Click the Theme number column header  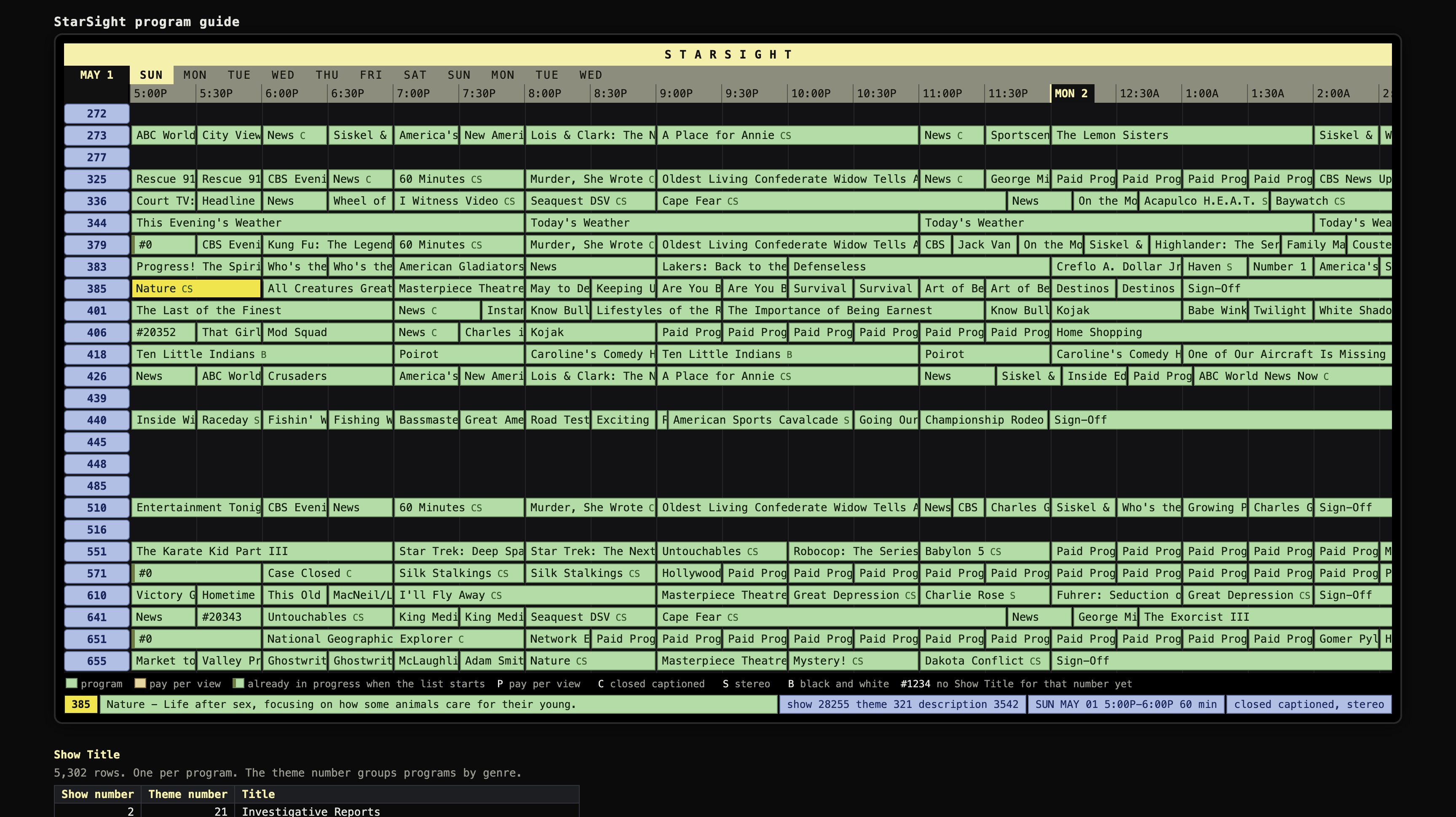coord(187,794)
